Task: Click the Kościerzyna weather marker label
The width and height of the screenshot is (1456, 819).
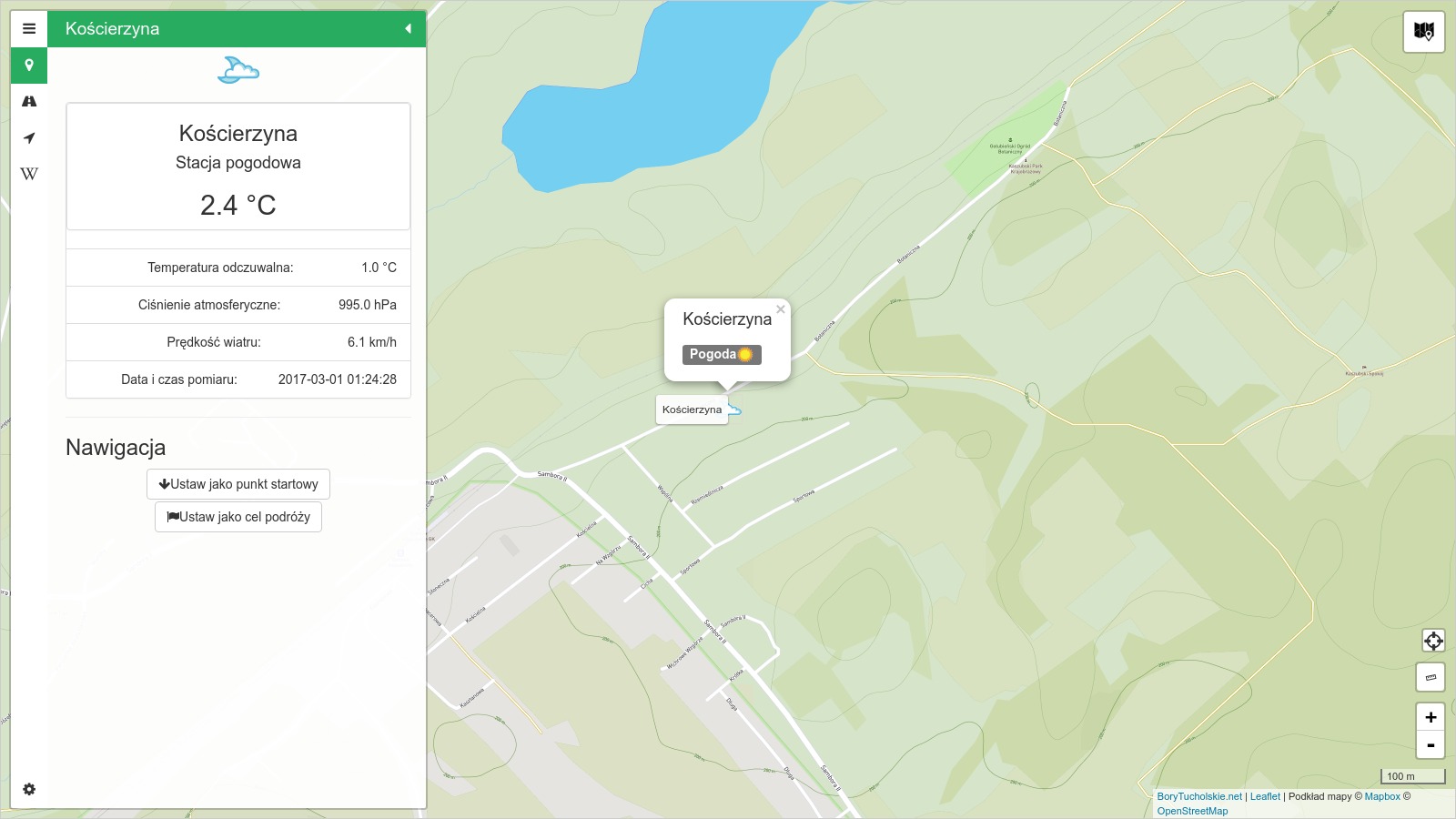Action: click(x=692, y=409)
